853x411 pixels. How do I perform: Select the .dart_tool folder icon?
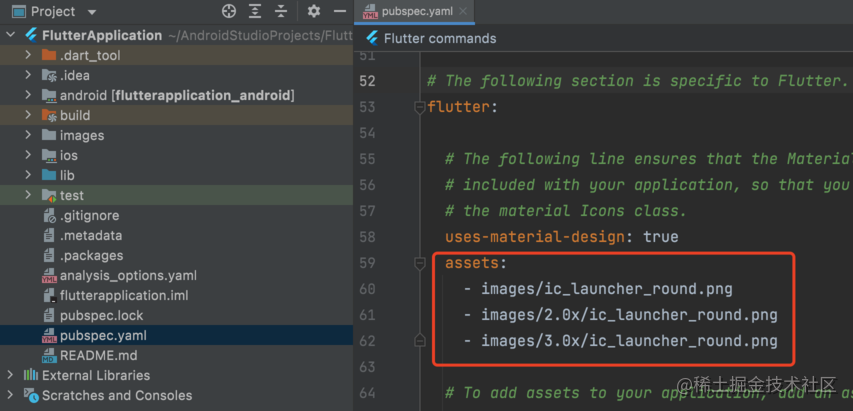(49, 55)
